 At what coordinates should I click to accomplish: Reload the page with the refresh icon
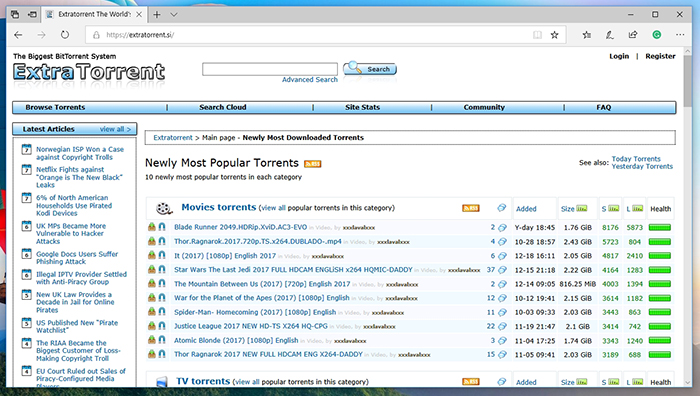[x=65, y=35]
